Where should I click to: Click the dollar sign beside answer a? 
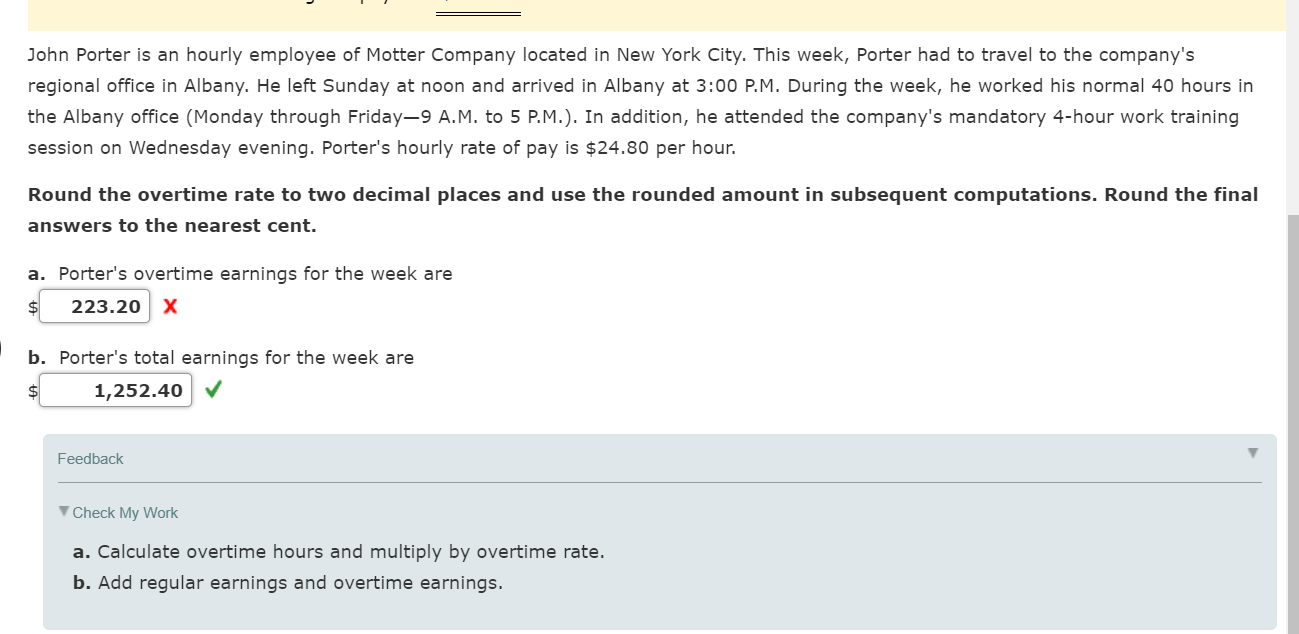31,306
